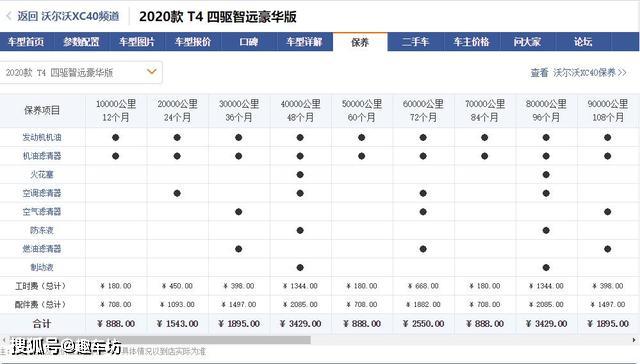Click the 50000公里 60个月 column header

[x=362, y=111]
